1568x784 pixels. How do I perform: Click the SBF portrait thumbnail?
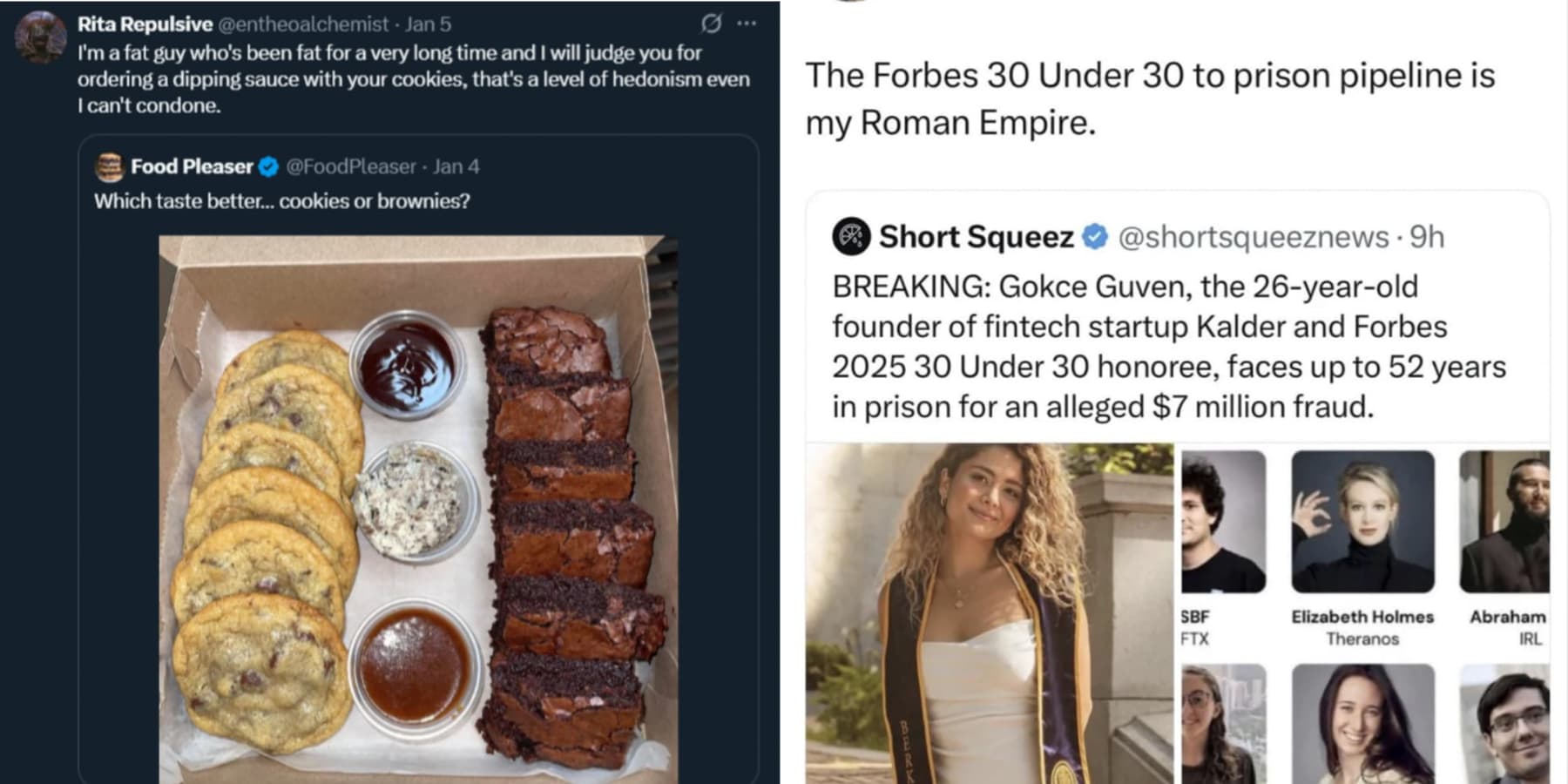[1223, 521]
